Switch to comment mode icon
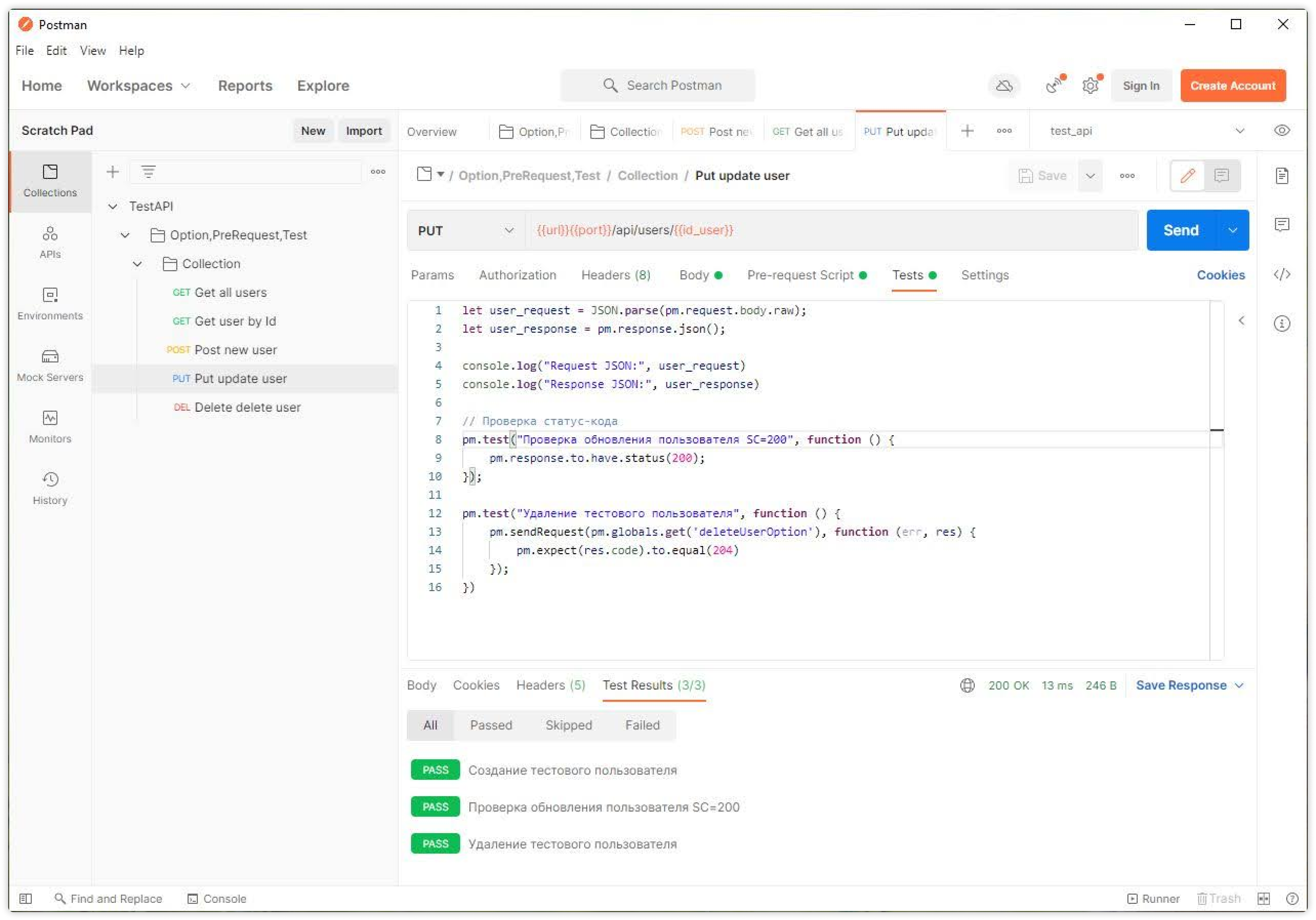 tap(1221, 176)
